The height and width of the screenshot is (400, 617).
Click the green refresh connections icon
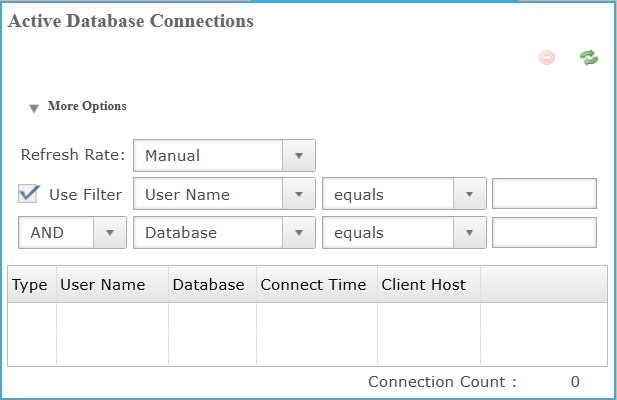tap(589, 58)
